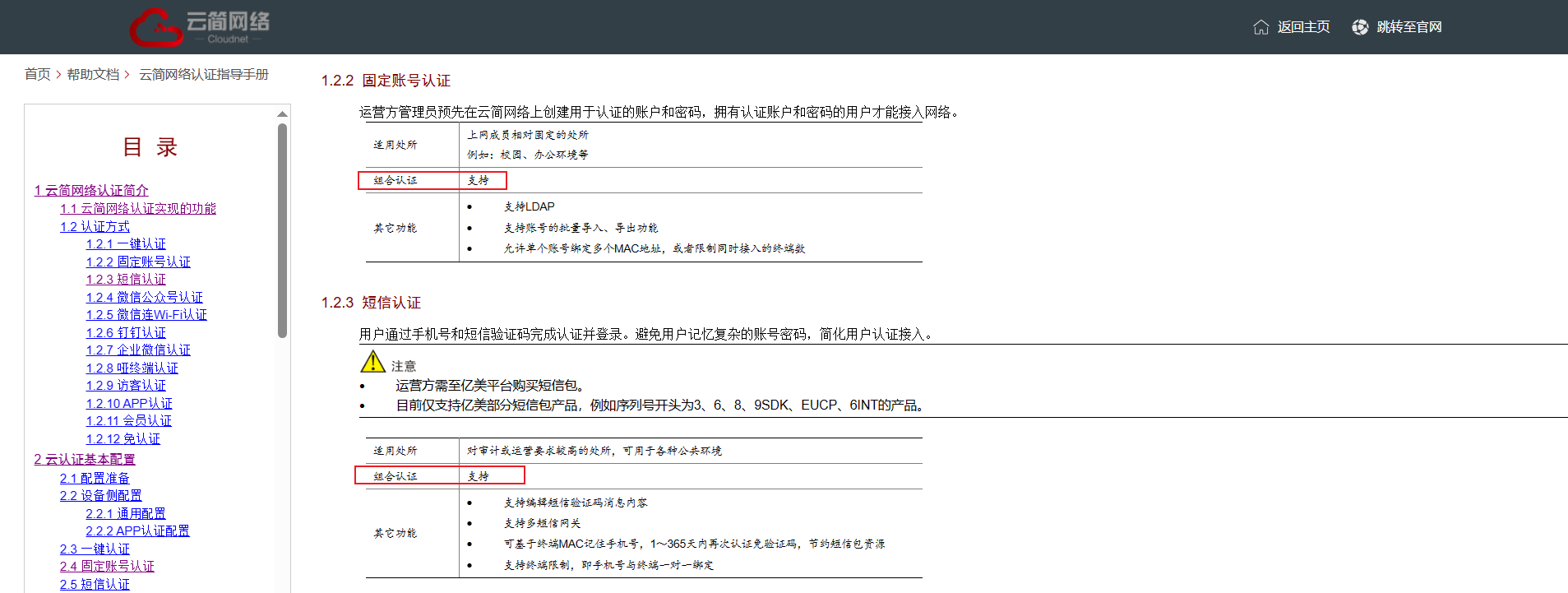Go to contents entry 2.5 短信认证
The image size is (1568, 593).
click(95, 584)
